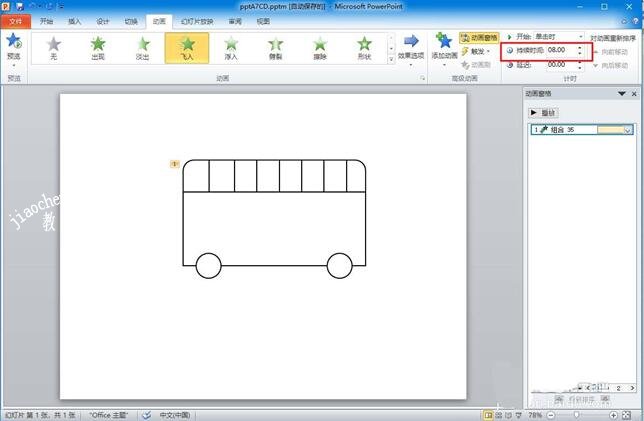This screenshot has height=421, width=644.
Task: Open the animation group dialog launcher
Action: (x=422, y=78)
